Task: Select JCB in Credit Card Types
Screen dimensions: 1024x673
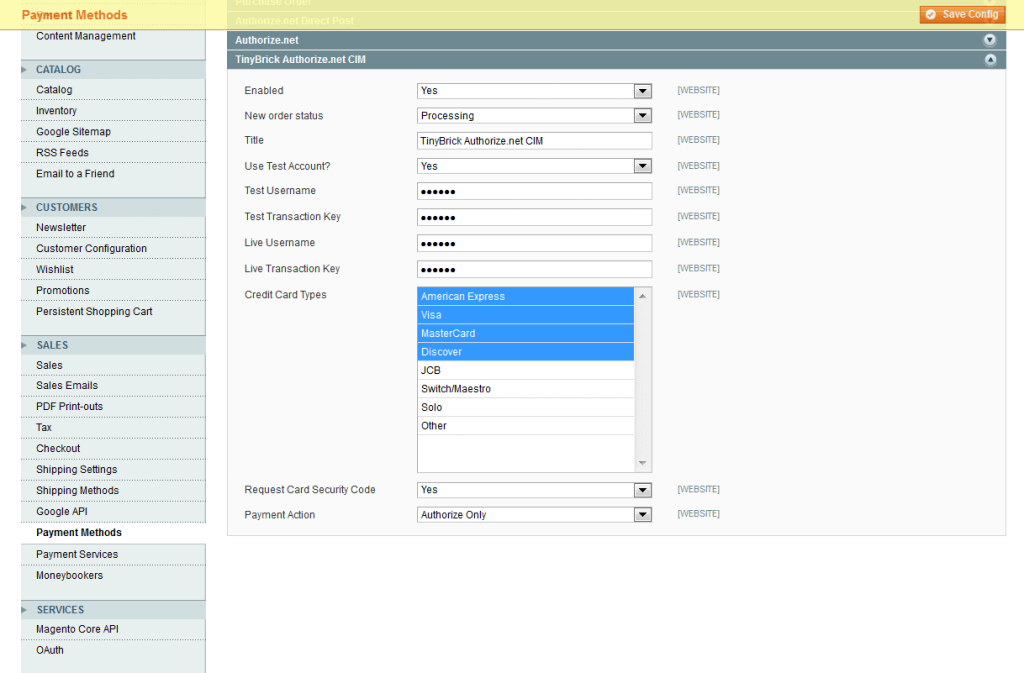Action: coord(525,370)
